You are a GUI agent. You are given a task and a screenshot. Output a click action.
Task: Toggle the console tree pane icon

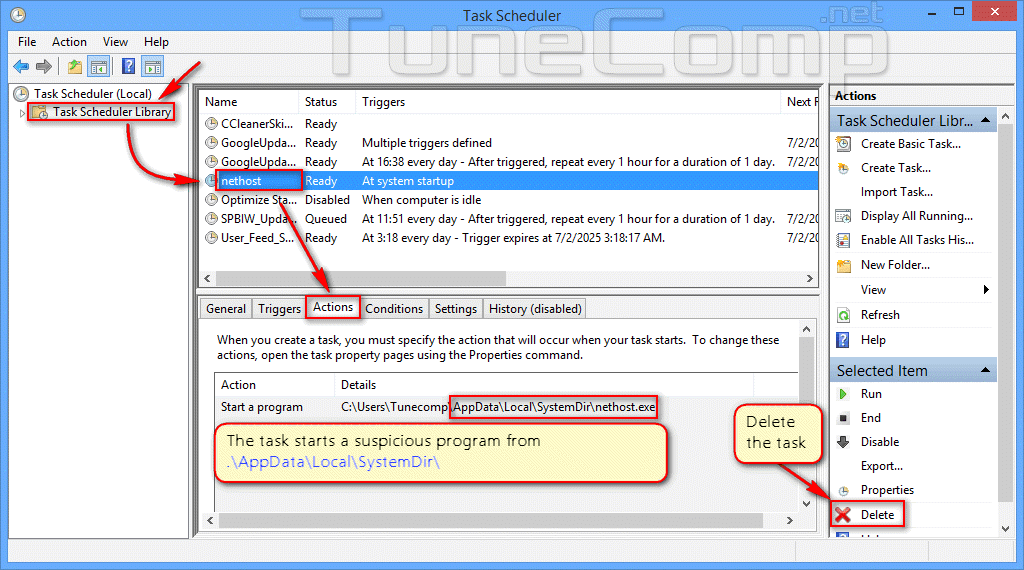(x=99, y=66)
